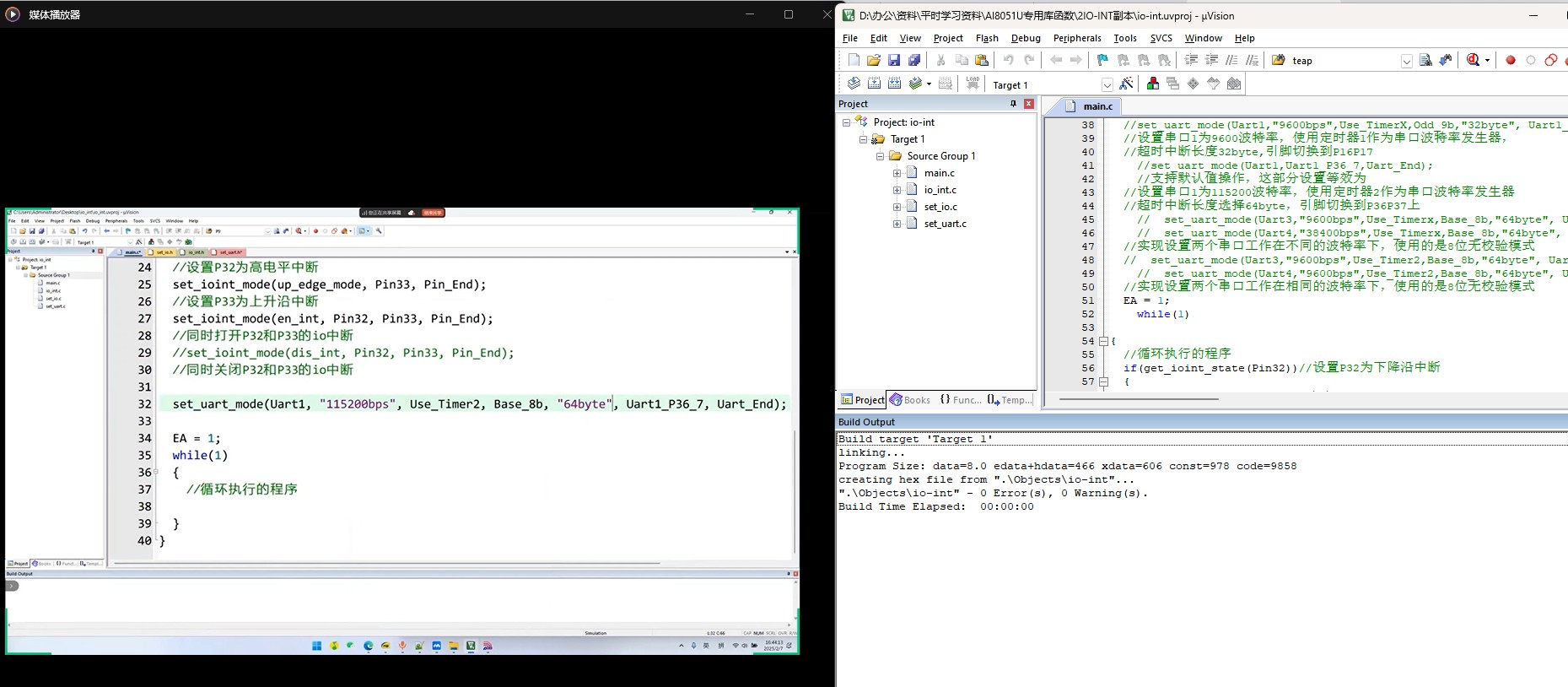Screen dimensions: 1568x687
Task: Collapse code fold at line 54
Action: point(1102,341)
